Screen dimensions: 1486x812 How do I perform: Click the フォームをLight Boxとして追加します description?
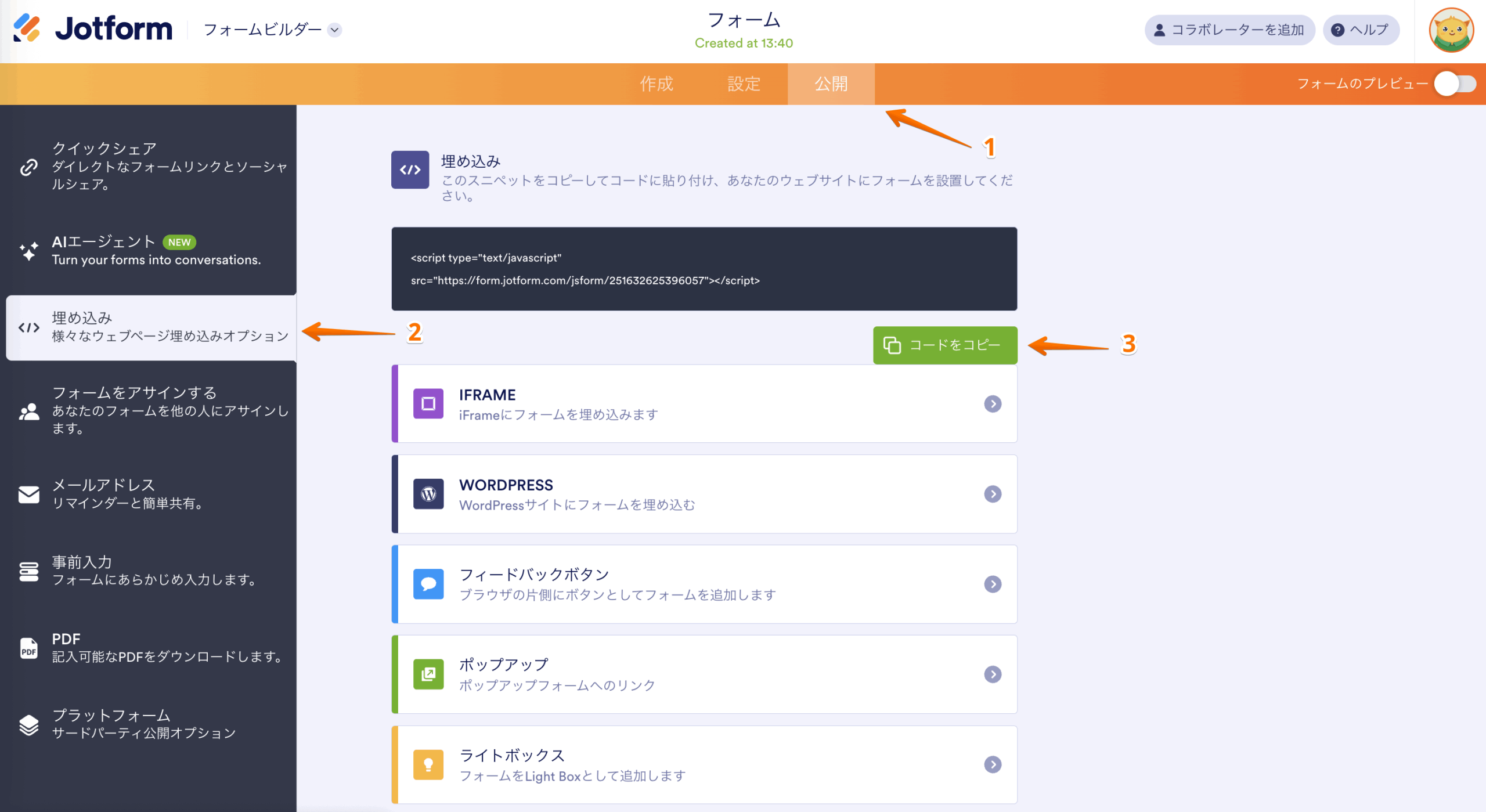click(x=572, y=776)
